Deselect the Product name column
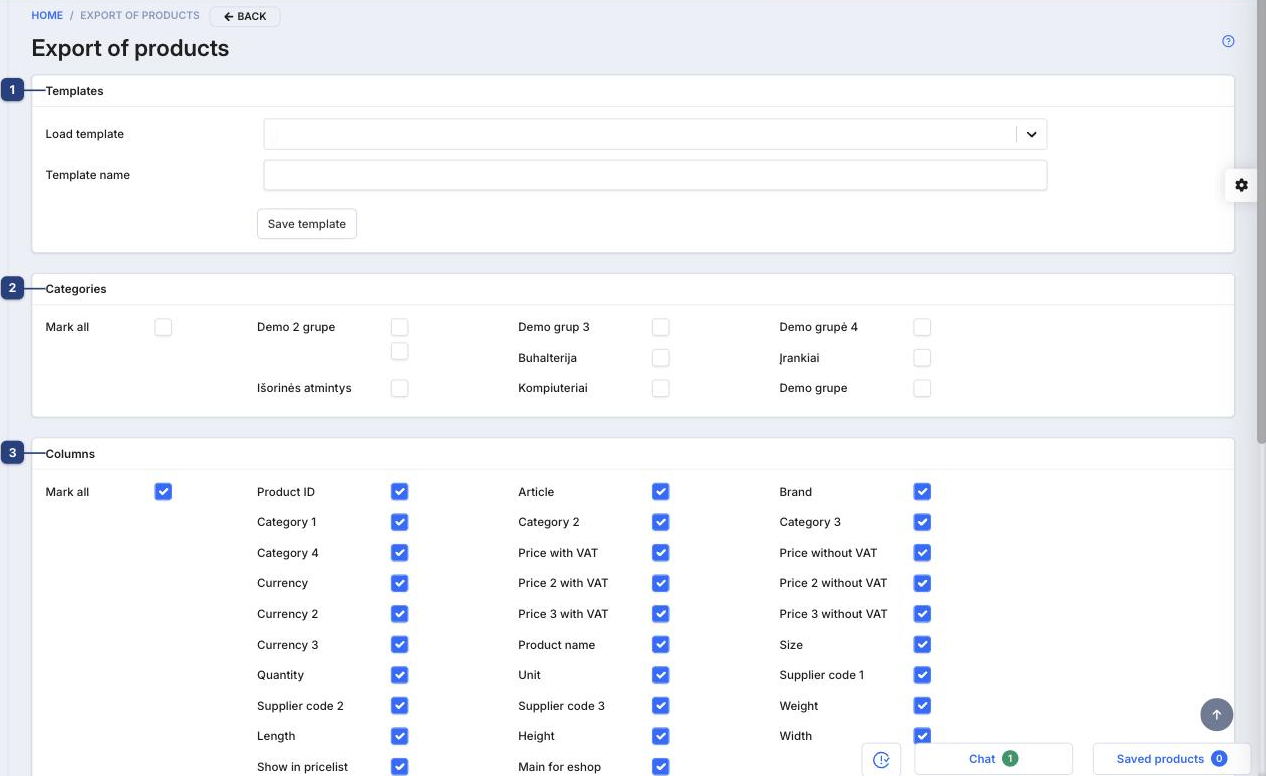Screen dimensions: 1266x776 660,645
